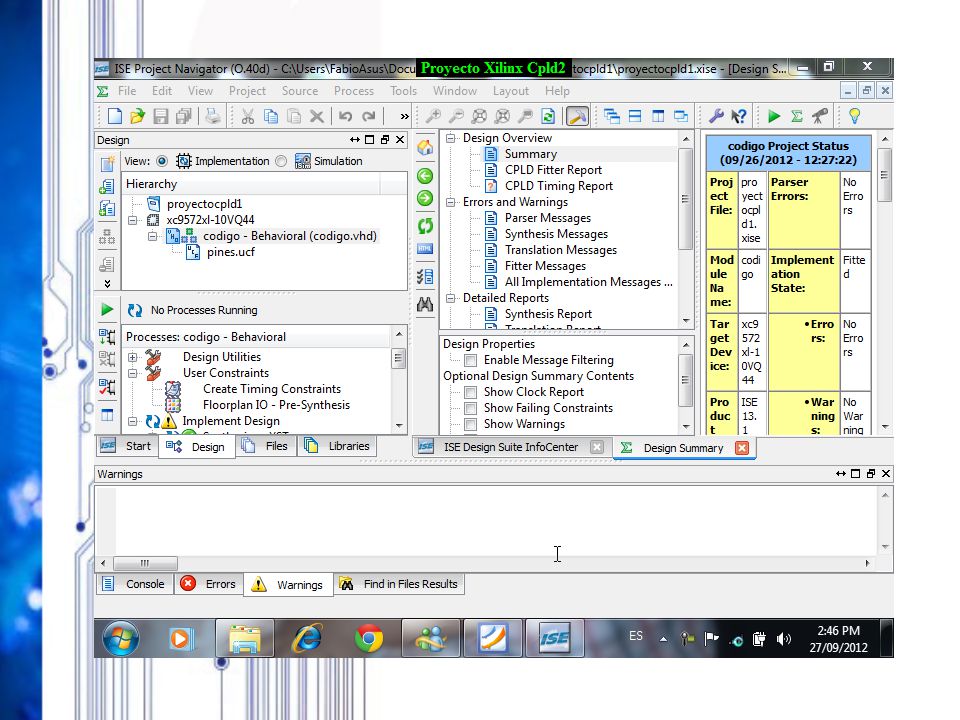The image size is (960, 720).
Task: Click the Zoom In magnifier icon
Action: [433, 116]
